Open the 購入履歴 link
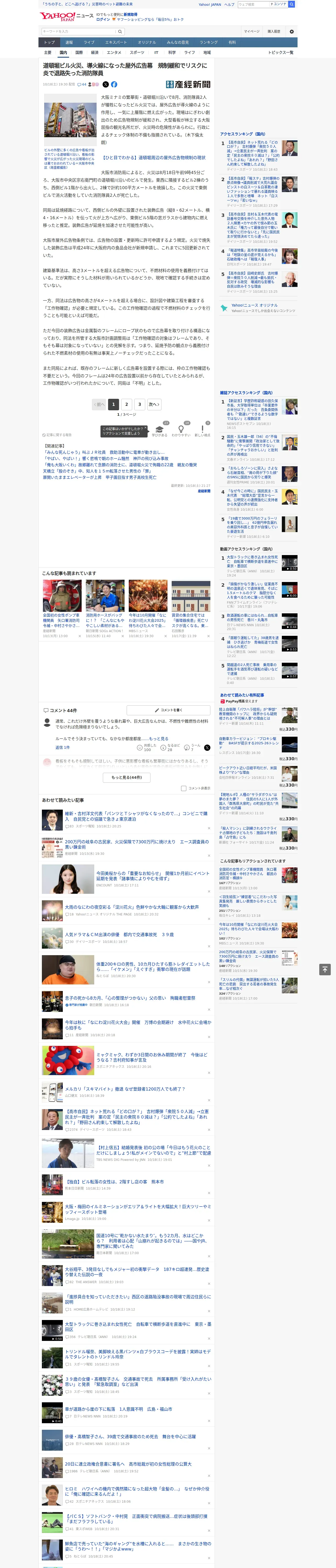Image resolution: width=336 pixels, height=1568 pixels. tap(274, 32)
